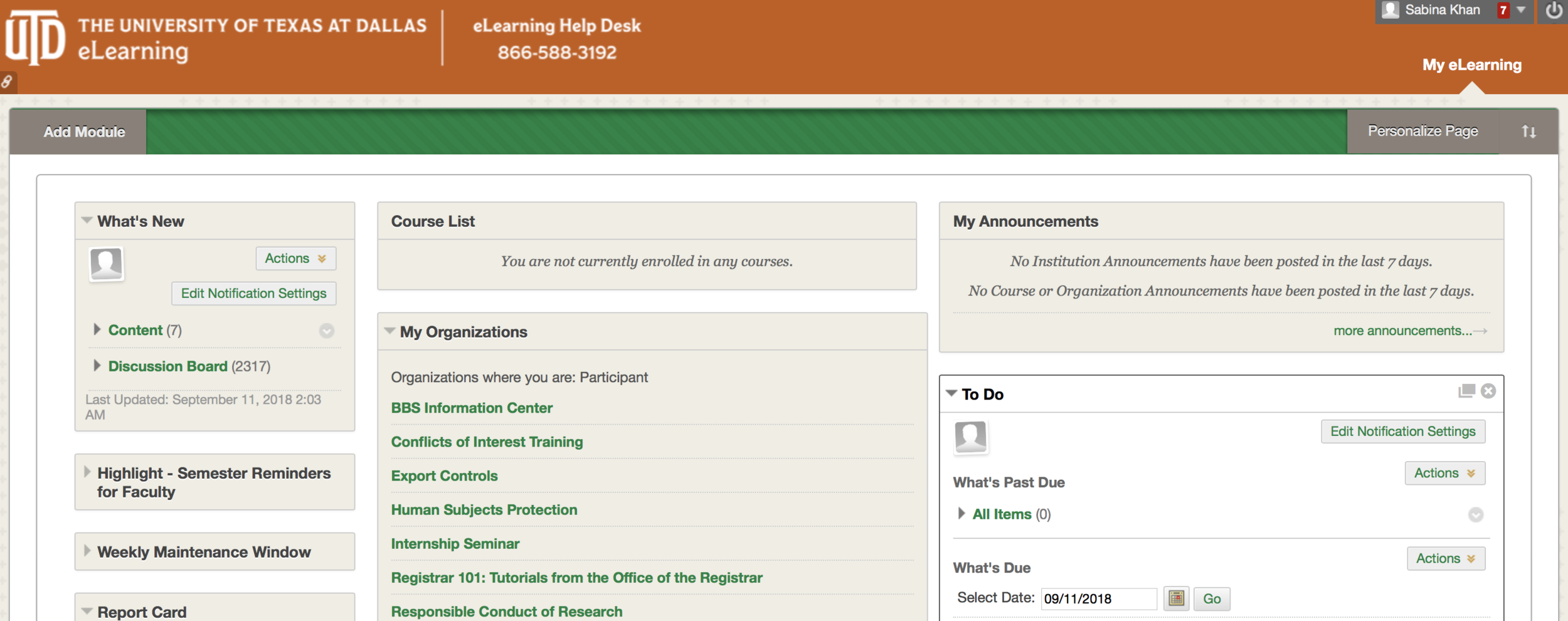Click the Add Module button

84,132
